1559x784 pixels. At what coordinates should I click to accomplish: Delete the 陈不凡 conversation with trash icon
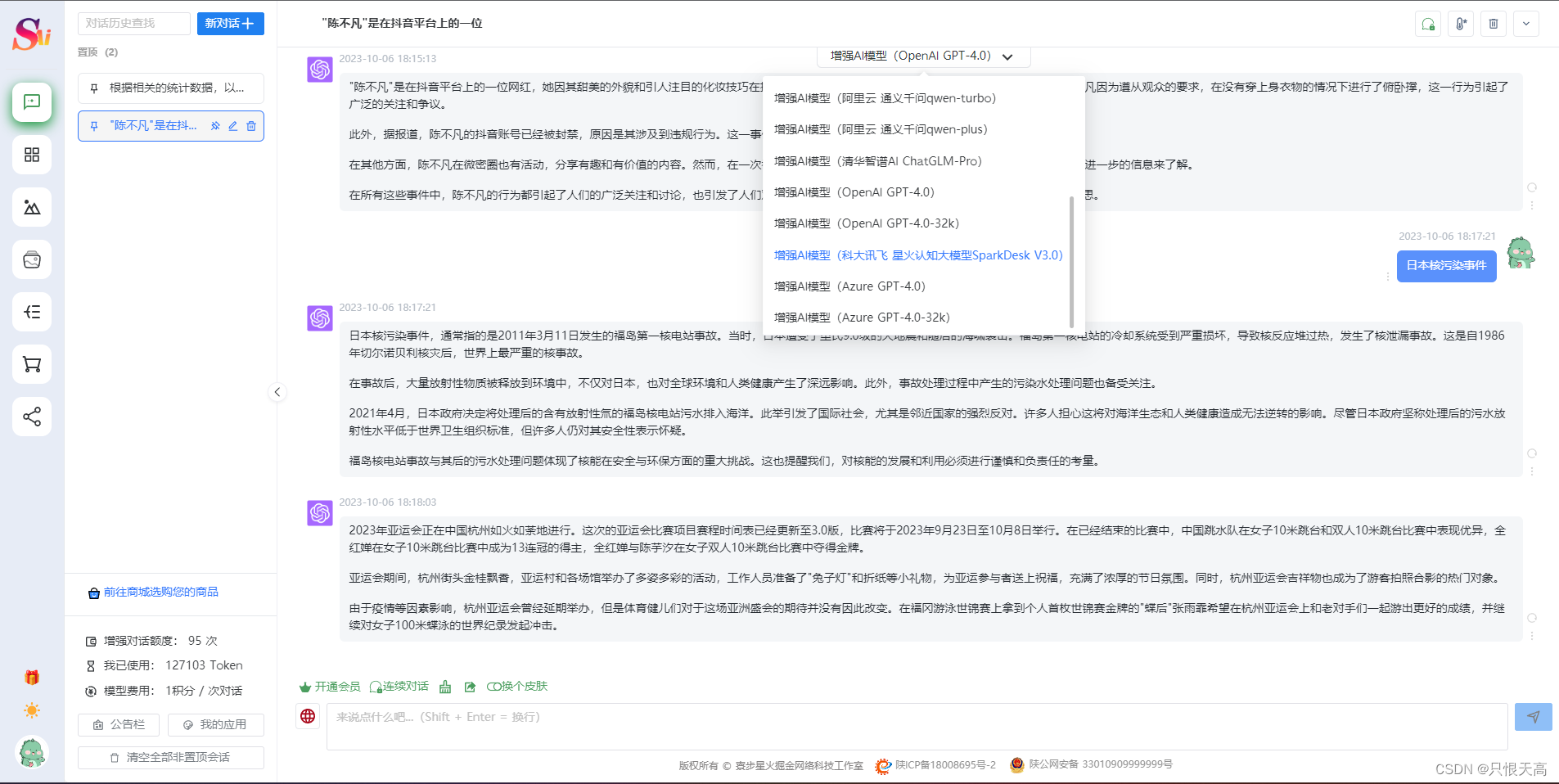pyautogui.click(x=251, y=126)
